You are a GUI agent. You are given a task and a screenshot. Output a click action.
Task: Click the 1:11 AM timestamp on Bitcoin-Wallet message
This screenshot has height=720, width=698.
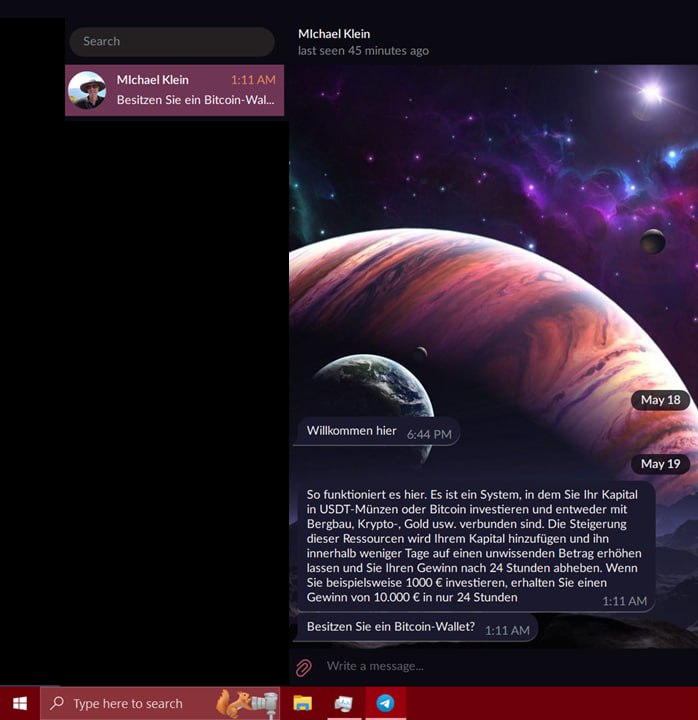pos(507,630)
